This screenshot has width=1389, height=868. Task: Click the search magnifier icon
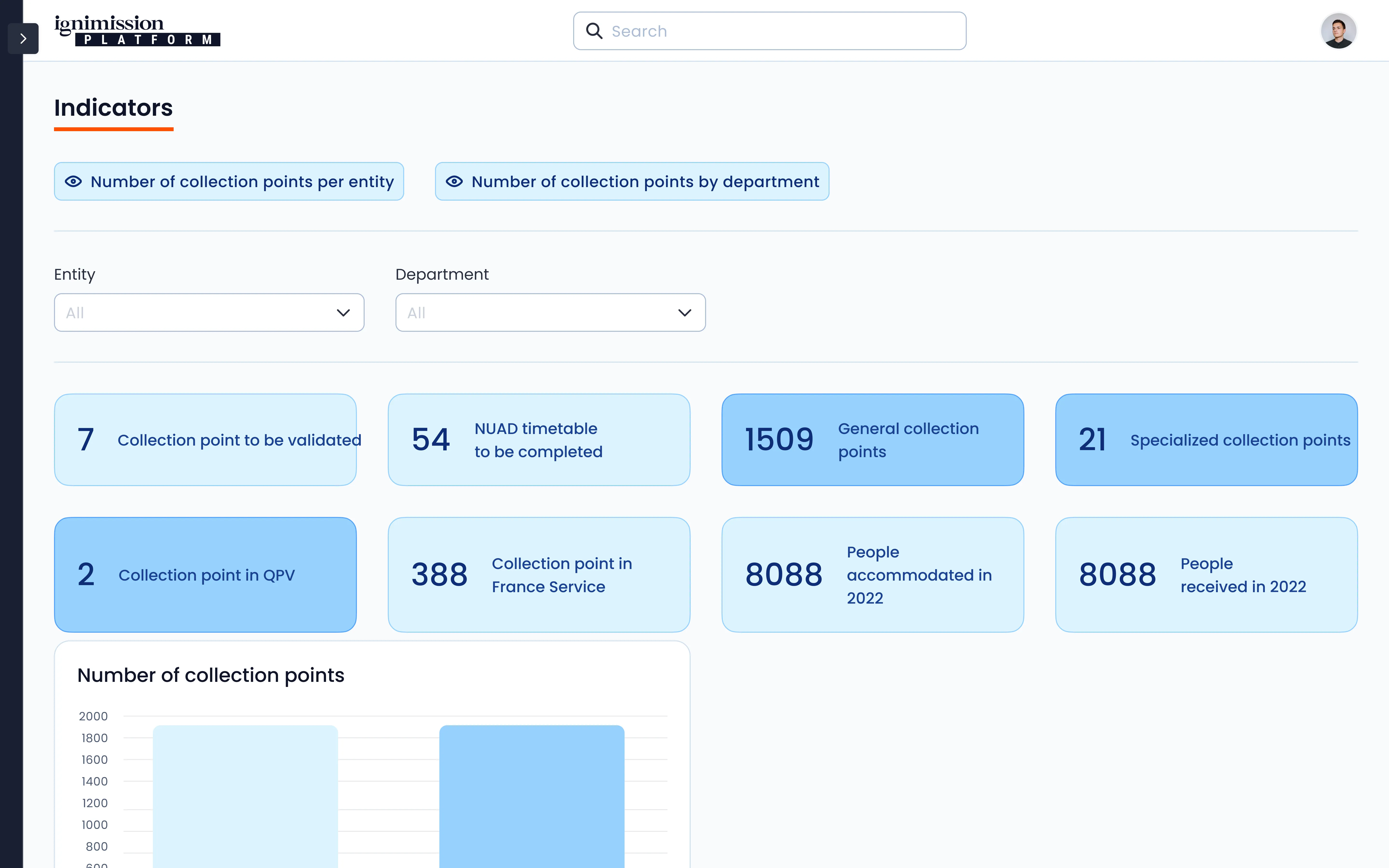[594, 31]
